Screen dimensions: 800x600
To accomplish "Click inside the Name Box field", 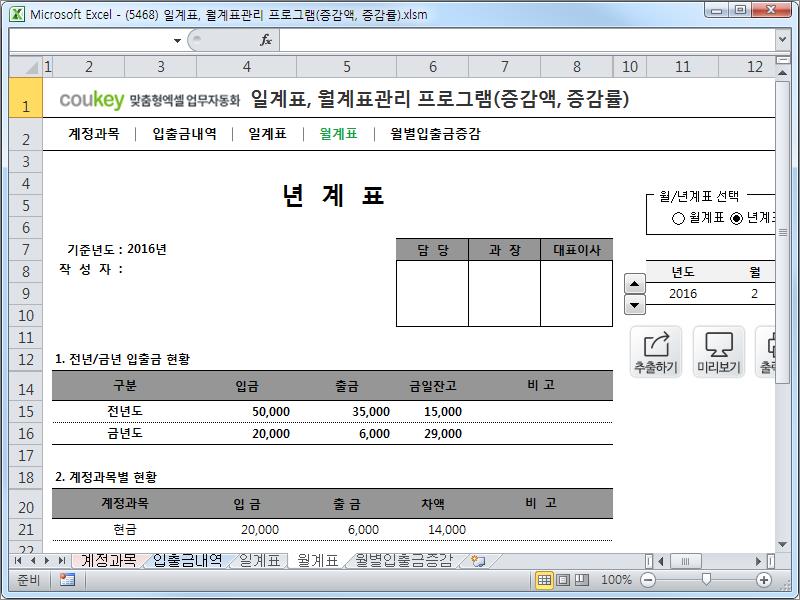I will (x=91, y=40).
